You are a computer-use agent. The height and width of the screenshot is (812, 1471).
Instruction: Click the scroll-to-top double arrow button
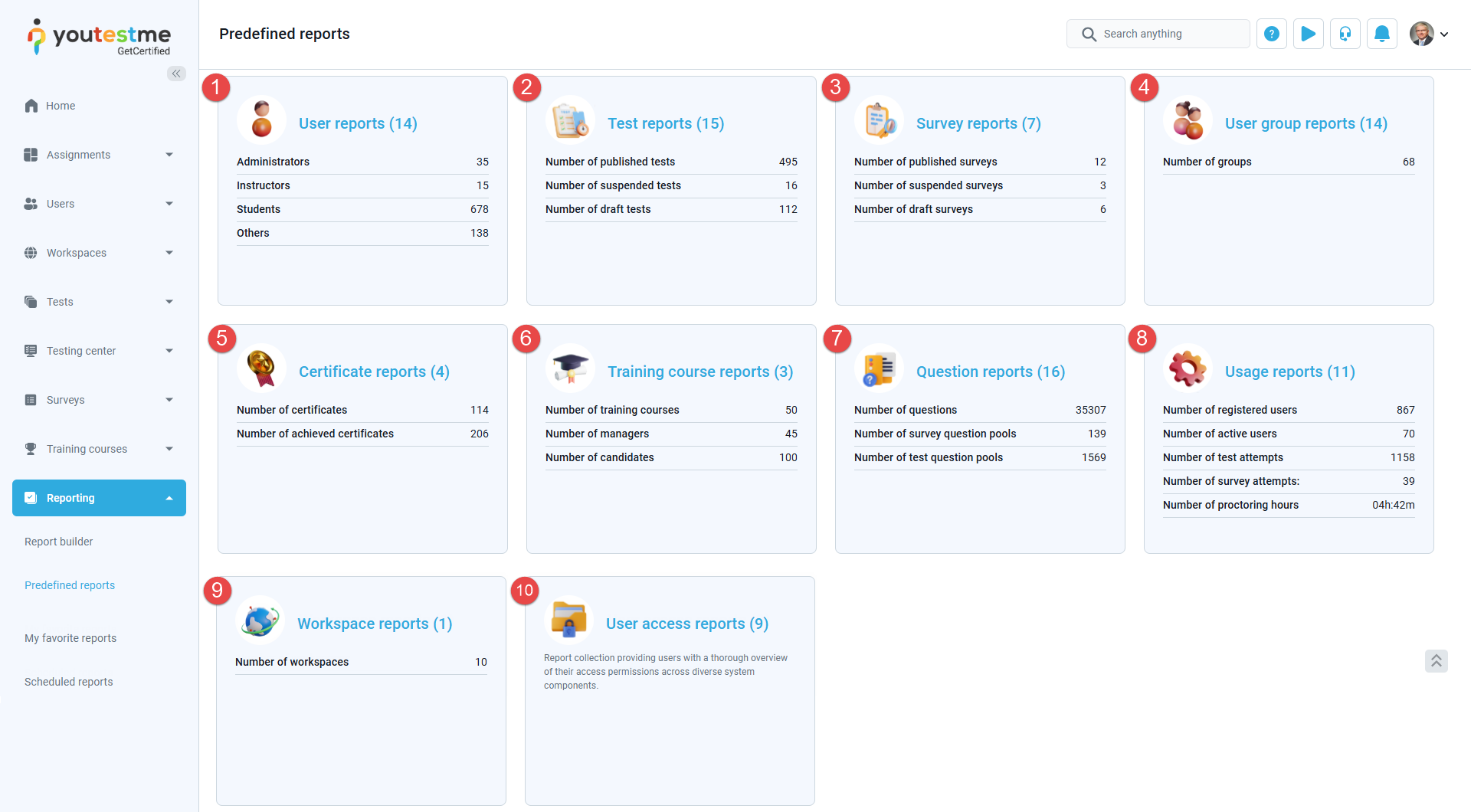[1437, 661]
